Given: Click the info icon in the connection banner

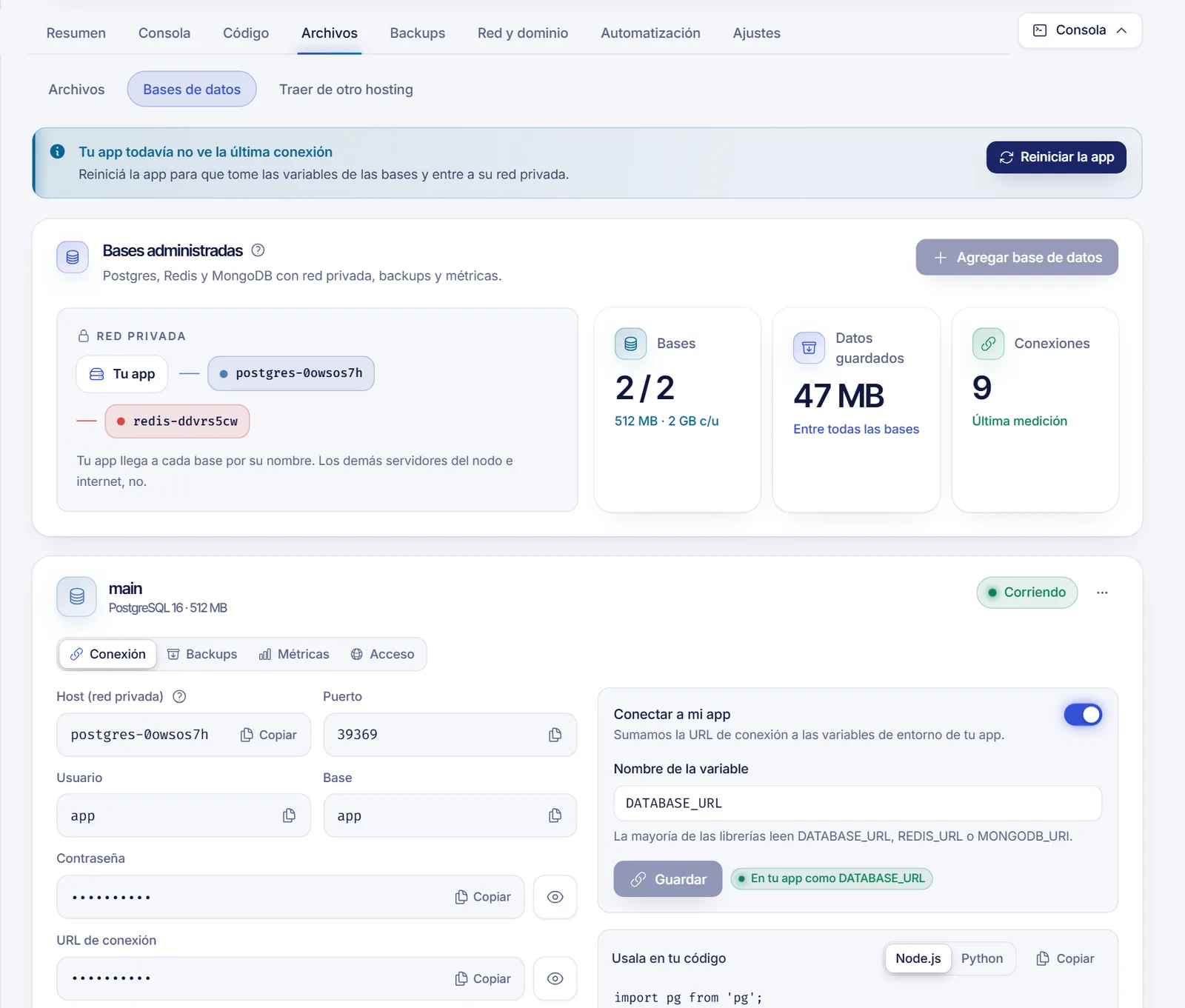Looking at the screenshot, I should point(57,152).
